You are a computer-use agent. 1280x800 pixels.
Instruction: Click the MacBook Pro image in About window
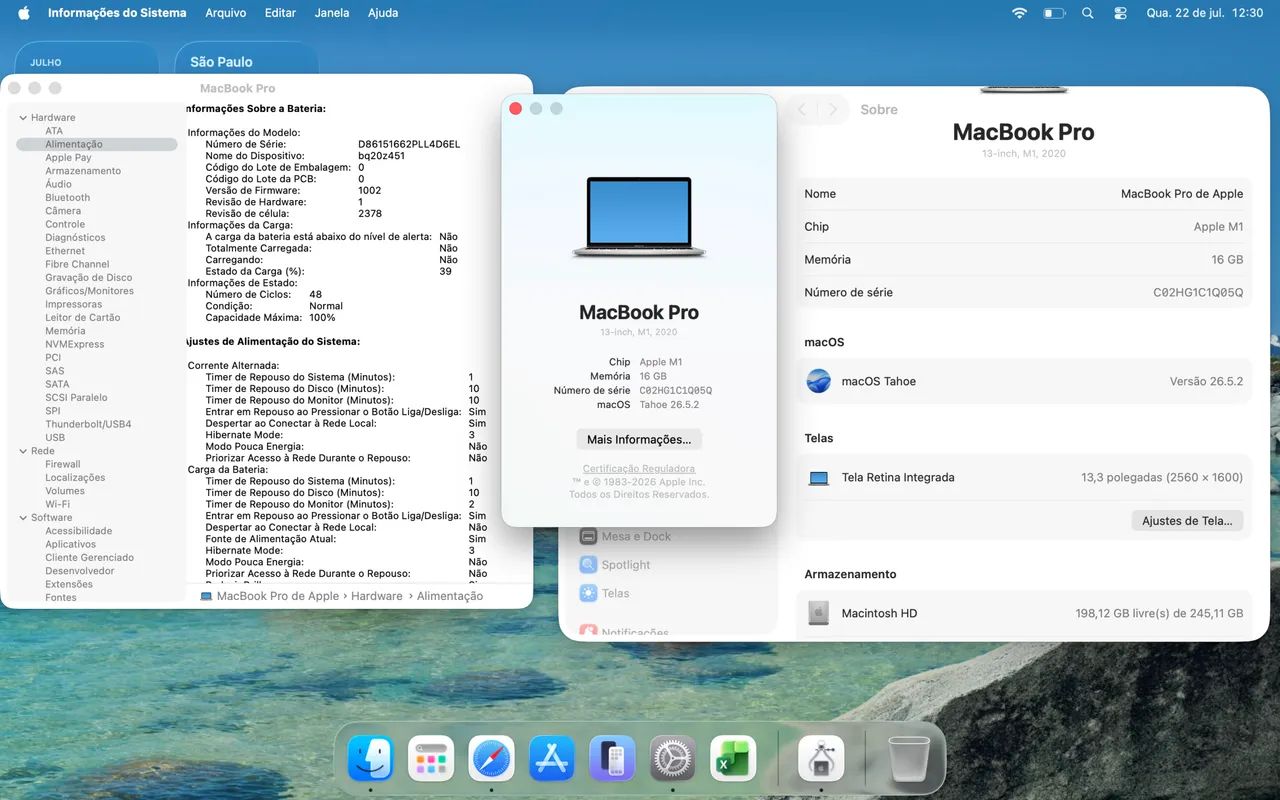click(x=639, y=218)
